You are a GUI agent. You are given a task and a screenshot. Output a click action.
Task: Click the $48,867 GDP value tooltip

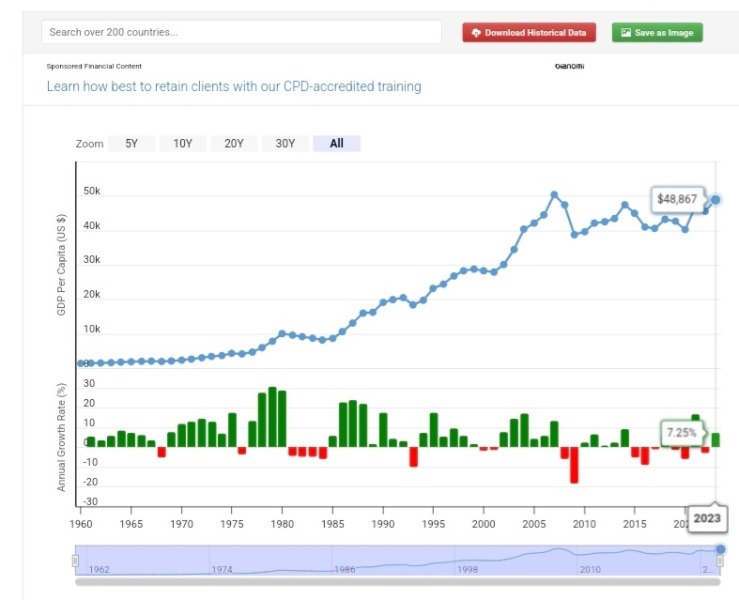pos(677,199)
